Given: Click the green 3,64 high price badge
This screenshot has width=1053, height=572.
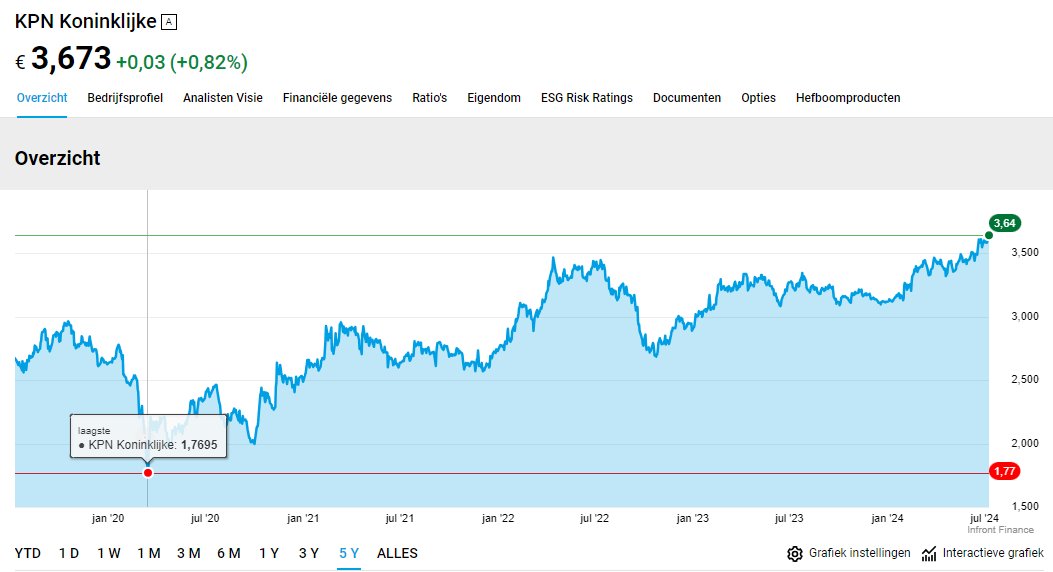Looking at the screenshot, I should click(x=1005, y=224).
